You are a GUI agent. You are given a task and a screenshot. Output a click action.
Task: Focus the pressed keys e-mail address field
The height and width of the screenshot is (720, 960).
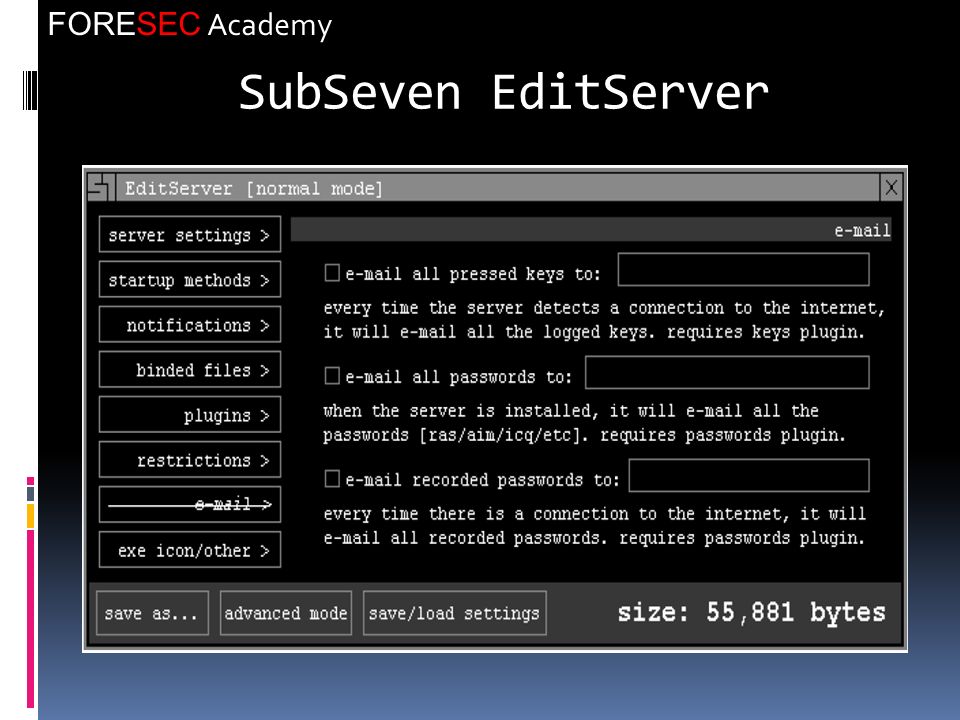click(743, 269)
